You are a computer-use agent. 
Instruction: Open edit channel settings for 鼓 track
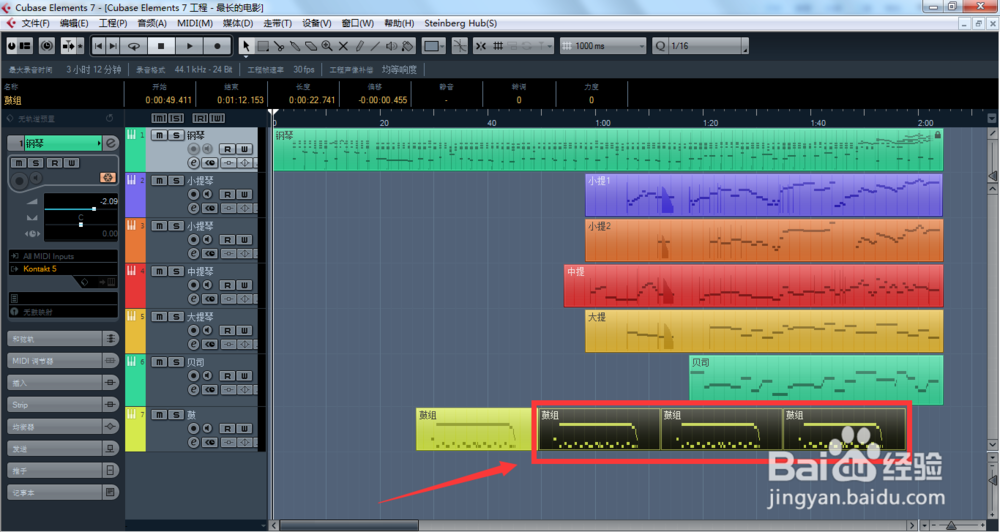click(194, 442)
